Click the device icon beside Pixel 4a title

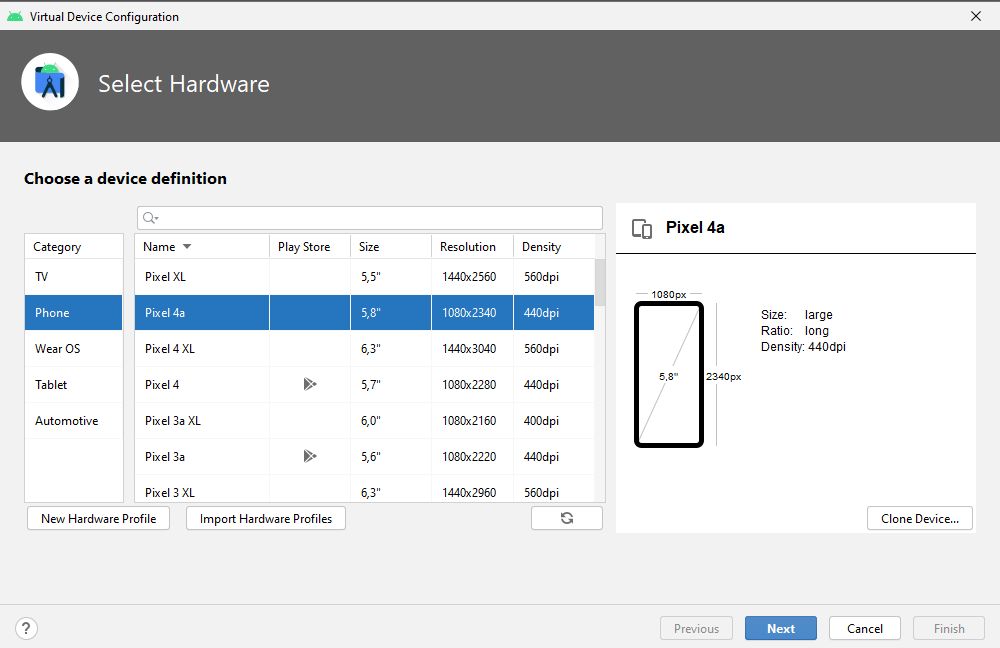[x=642, y=228]
